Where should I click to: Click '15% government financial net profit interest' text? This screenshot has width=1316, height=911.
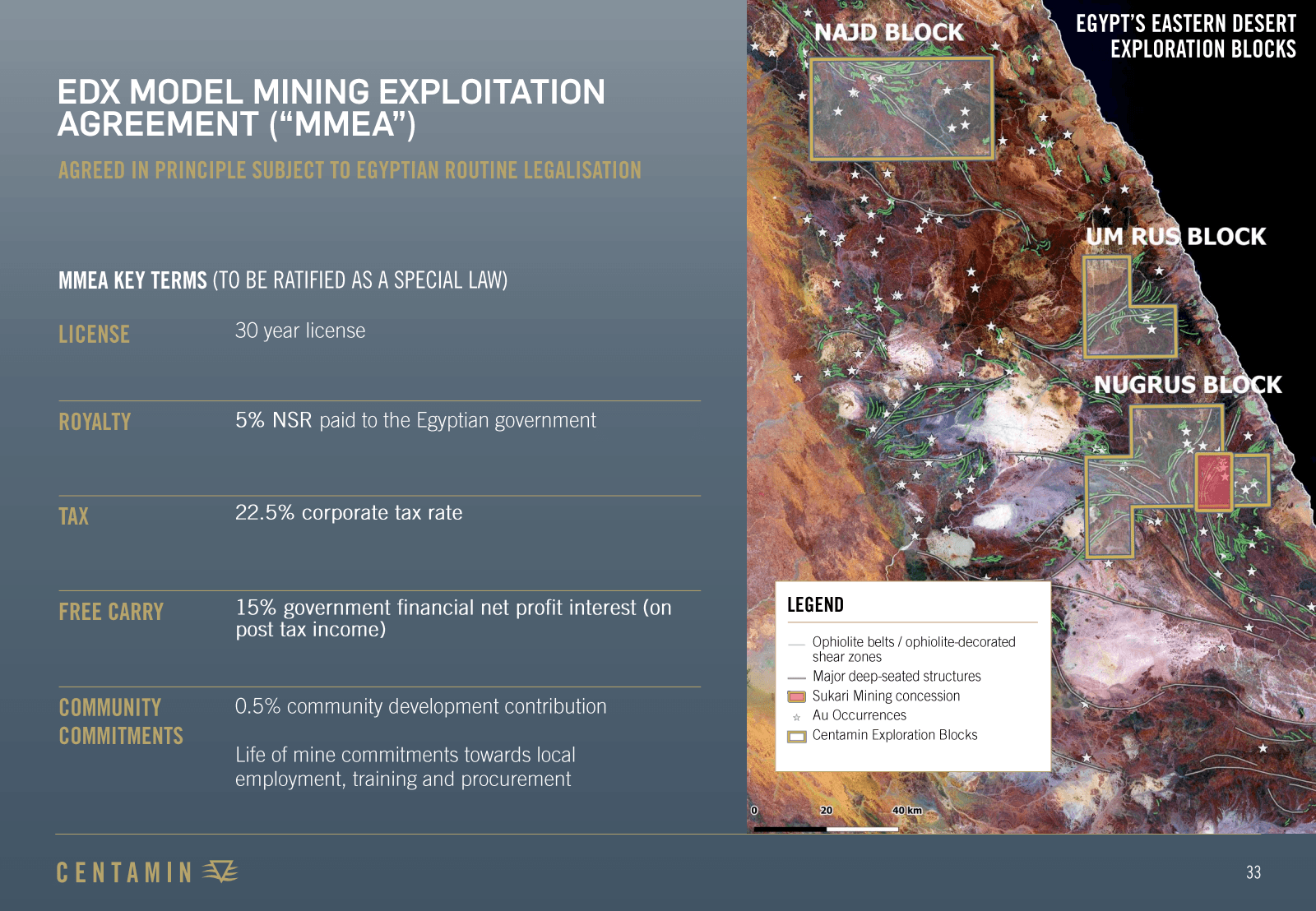(x=453, y=618)
